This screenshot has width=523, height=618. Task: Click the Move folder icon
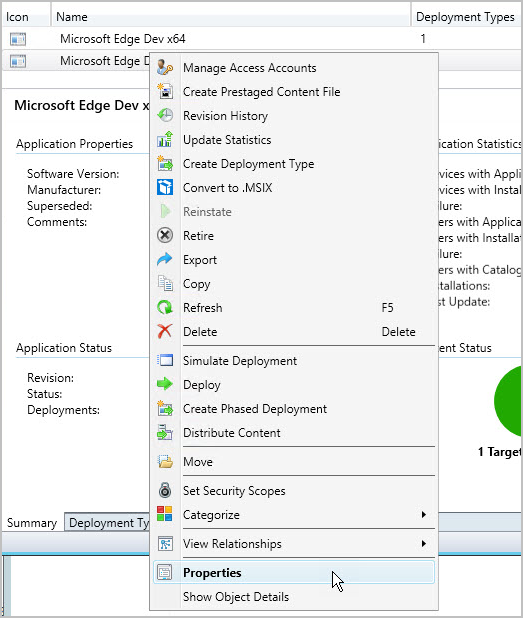pyautogui.click(x=165, y=462)
